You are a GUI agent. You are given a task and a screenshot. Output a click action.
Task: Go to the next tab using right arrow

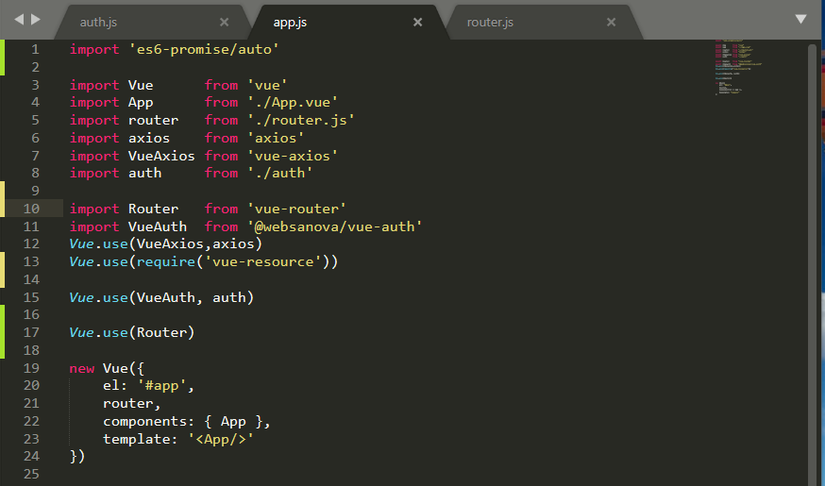click(36, 19)
